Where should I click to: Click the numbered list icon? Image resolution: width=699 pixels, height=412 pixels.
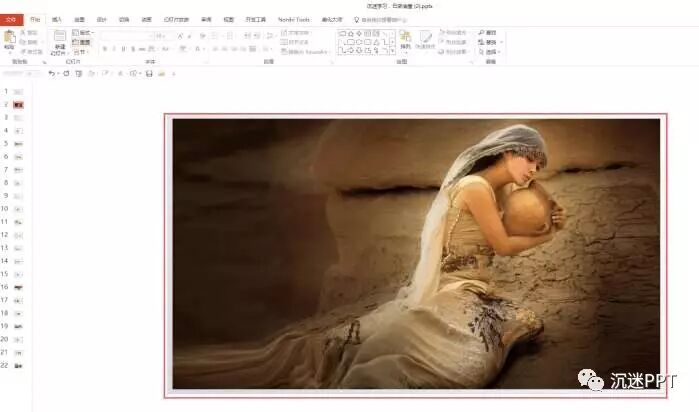229,36
